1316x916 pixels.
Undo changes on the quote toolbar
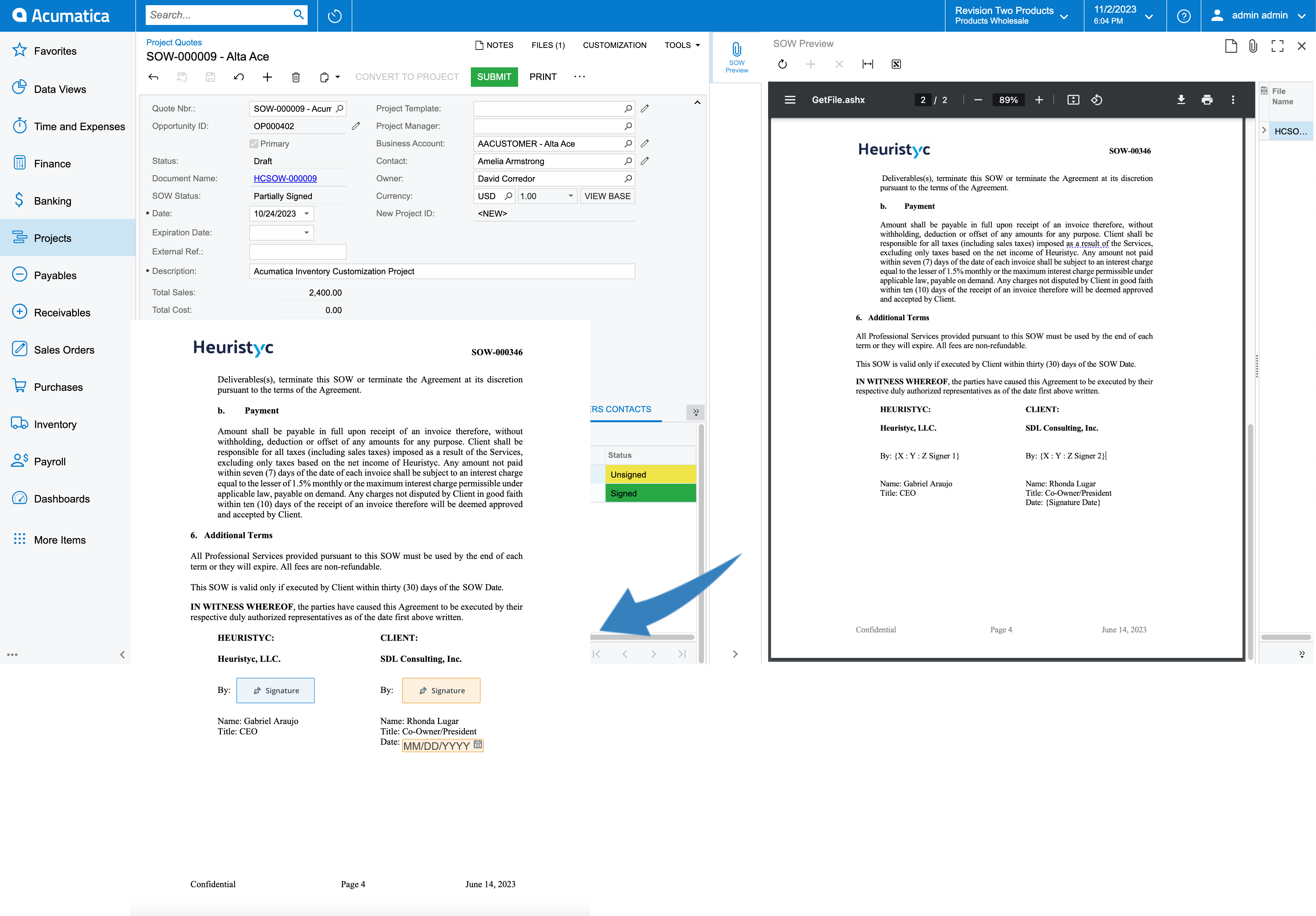239,77
